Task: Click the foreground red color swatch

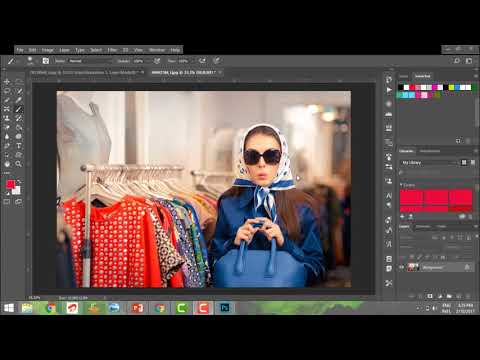Action: pyautogui.click(x=10, y=184)
